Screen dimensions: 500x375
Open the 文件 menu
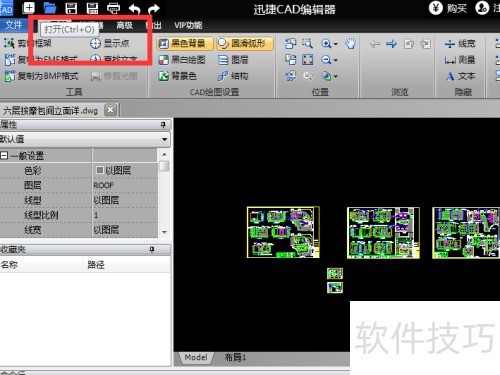point(14,25)
